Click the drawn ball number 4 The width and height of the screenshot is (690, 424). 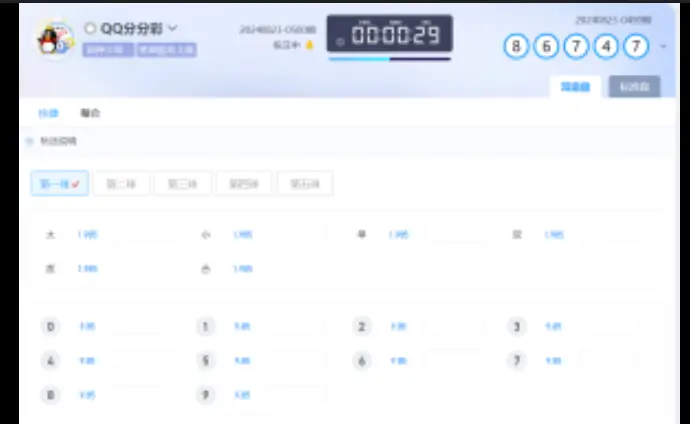(606, 46)
